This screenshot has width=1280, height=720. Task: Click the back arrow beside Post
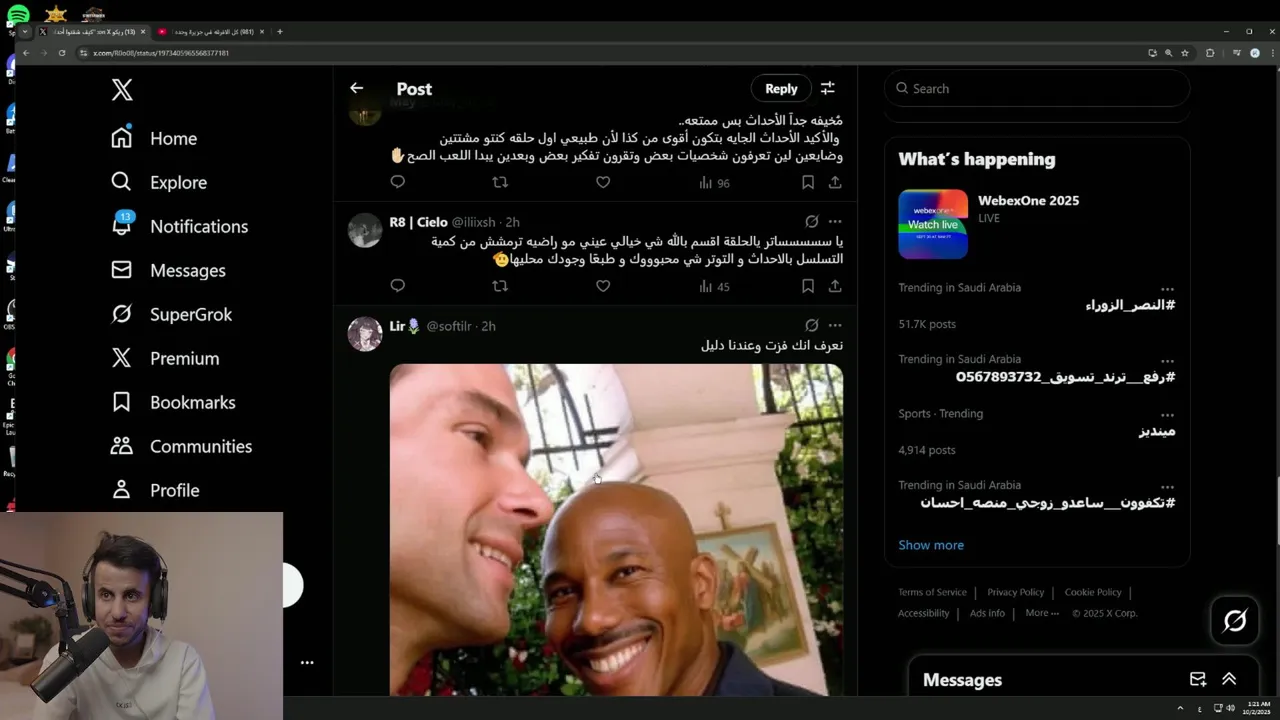(x=357, y=88)
